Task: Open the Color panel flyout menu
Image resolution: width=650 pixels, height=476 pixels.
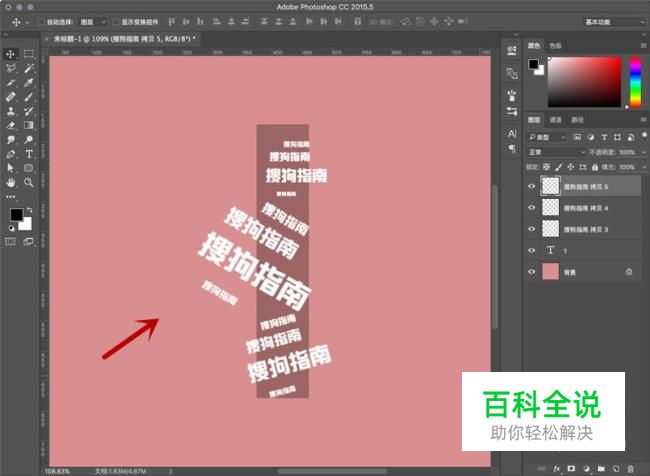Action: click(643, 46)
